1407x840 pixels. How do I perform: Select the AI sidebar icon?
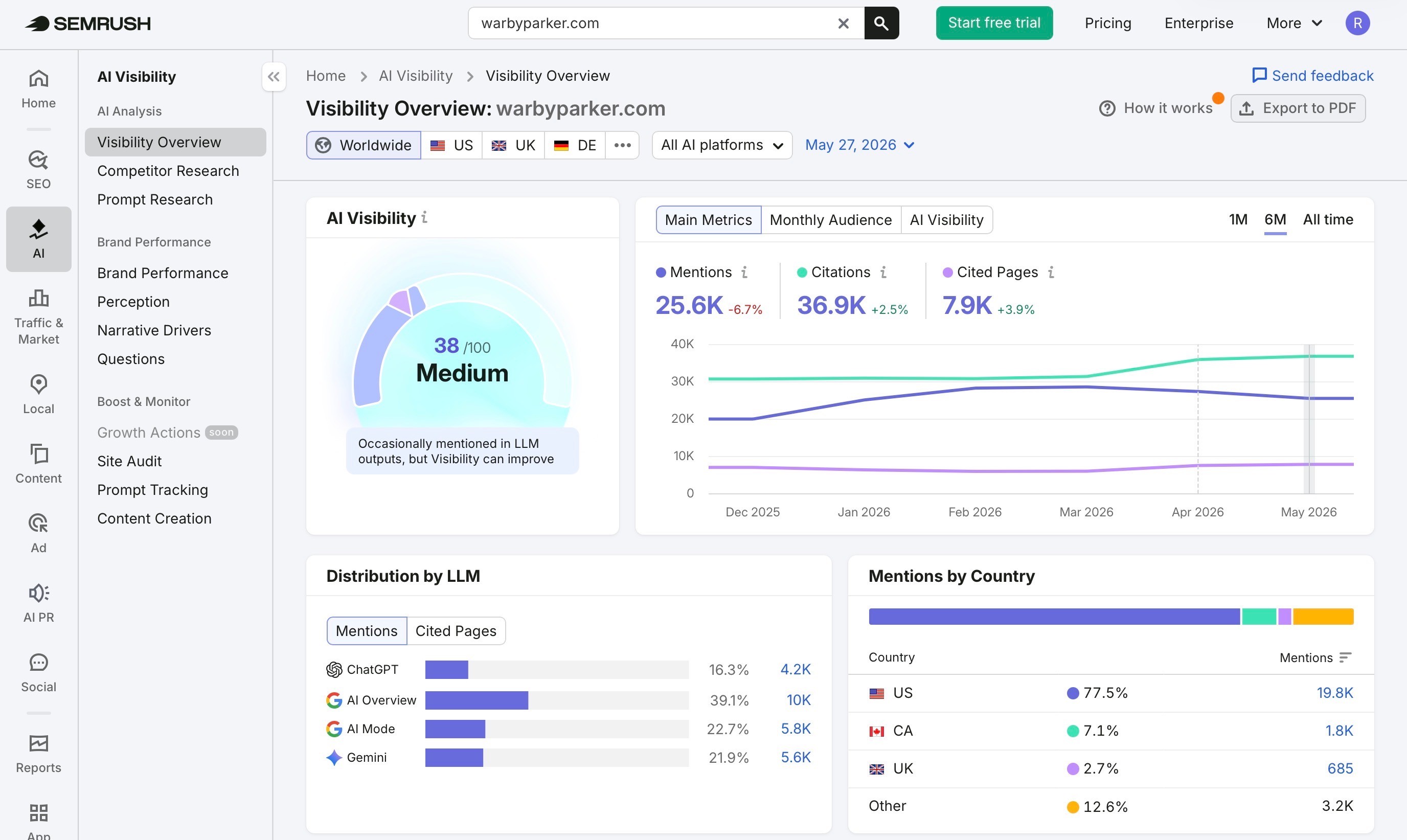(38, 239)
